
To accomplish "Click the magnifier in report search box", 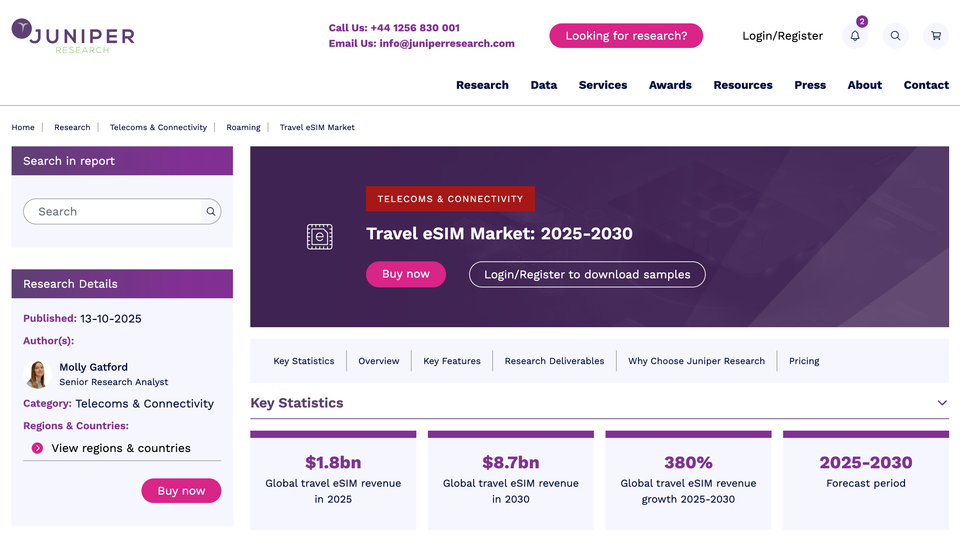I will coord(211,211).
